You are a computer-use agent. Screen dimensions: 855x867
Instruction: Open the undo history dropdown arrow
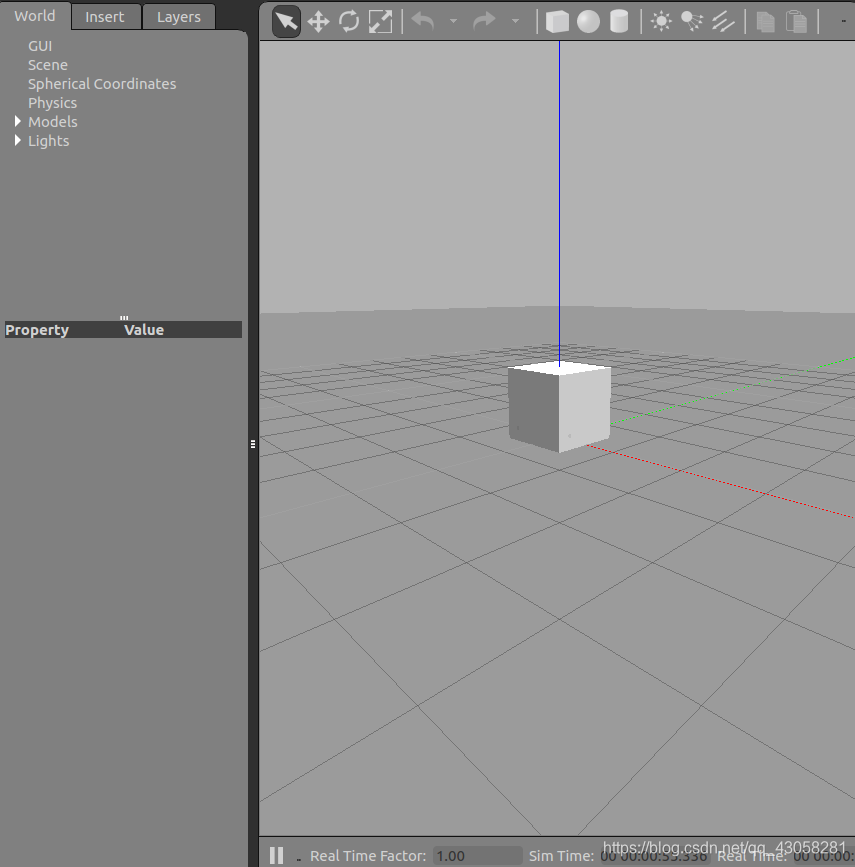pyautogui.click(x=453, y=22)
